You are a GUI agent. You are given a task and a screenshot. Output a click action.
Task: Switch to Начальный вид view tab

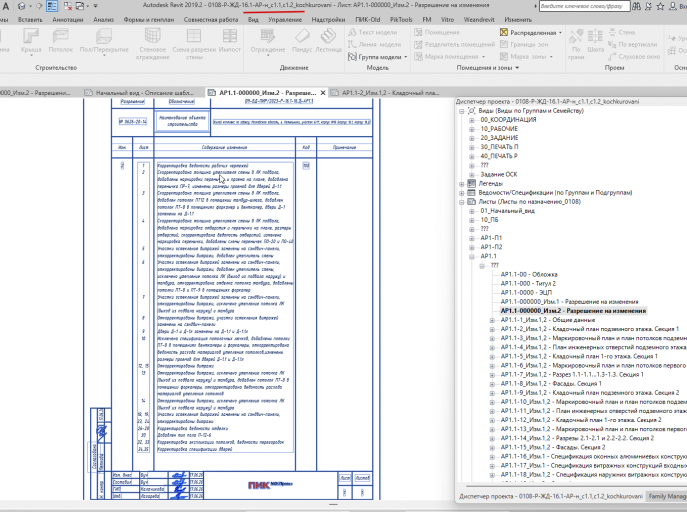143,93
